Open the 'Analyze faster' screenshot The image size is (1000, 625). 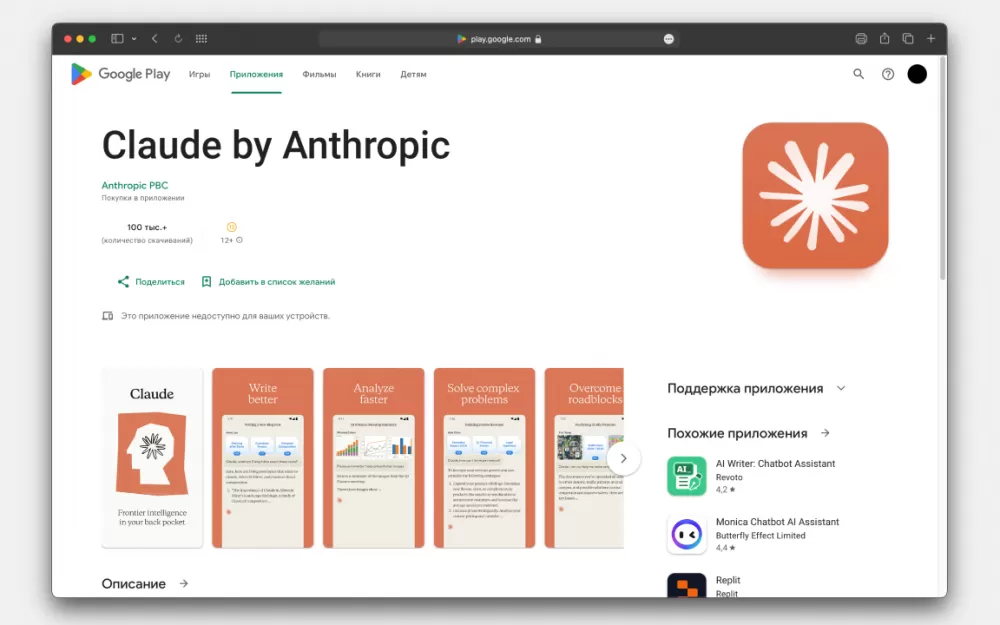(x=374, y=458)
